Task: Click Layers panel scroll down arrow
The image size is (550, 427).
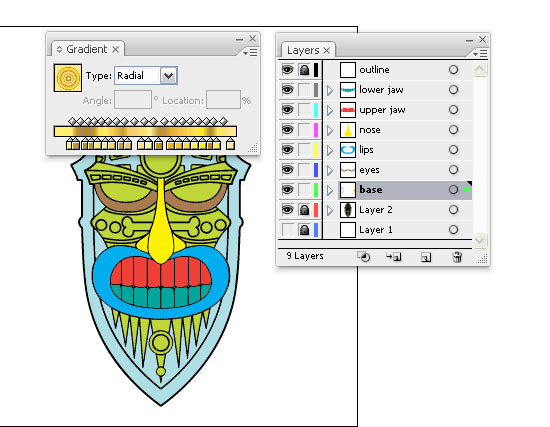Action: click(x=479, y=240)
